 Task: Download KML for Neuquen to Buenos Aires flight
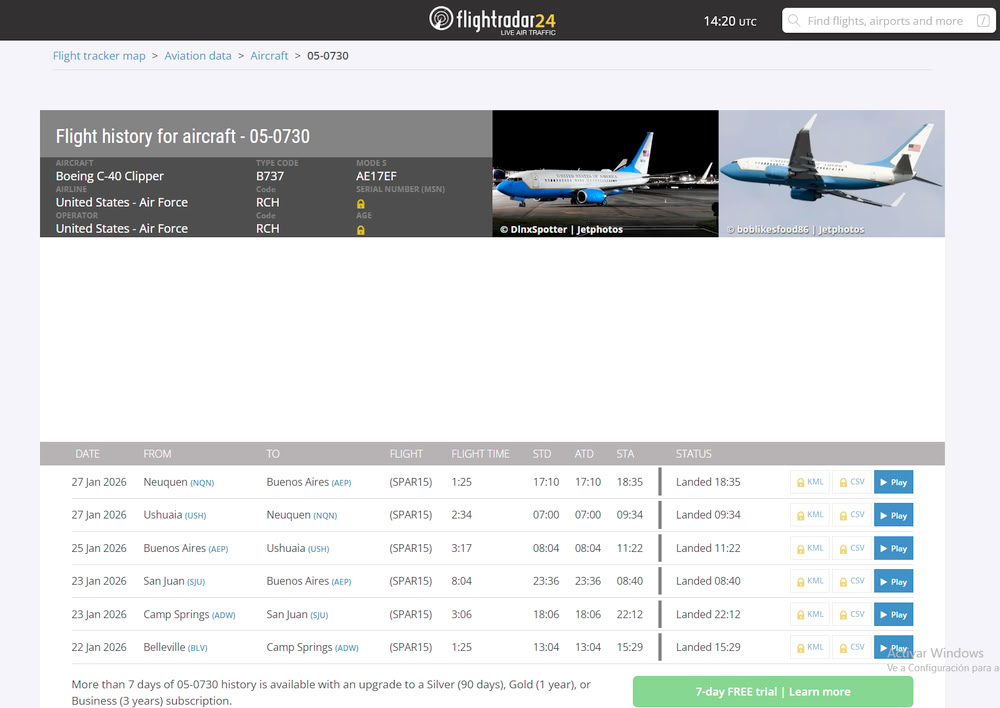pyautogui.click(x=809, y=482)
